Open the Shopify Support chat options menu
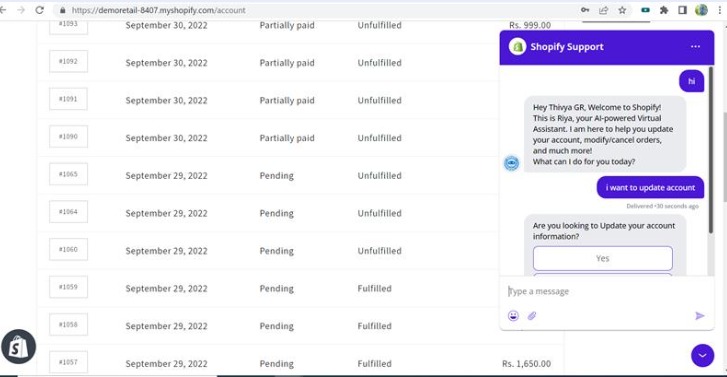This screenshot has width=727, height=377. [695, 46]
